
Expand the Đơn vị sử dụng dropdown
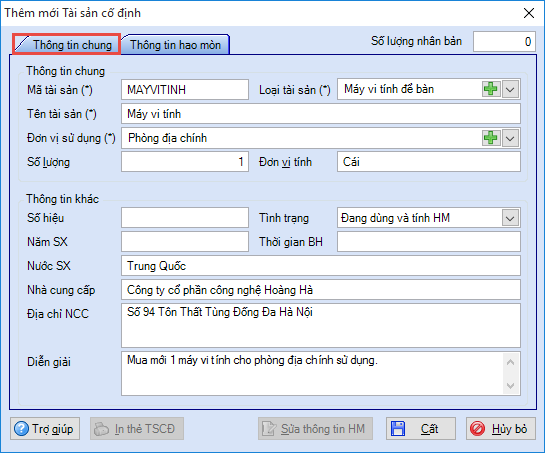510,138
